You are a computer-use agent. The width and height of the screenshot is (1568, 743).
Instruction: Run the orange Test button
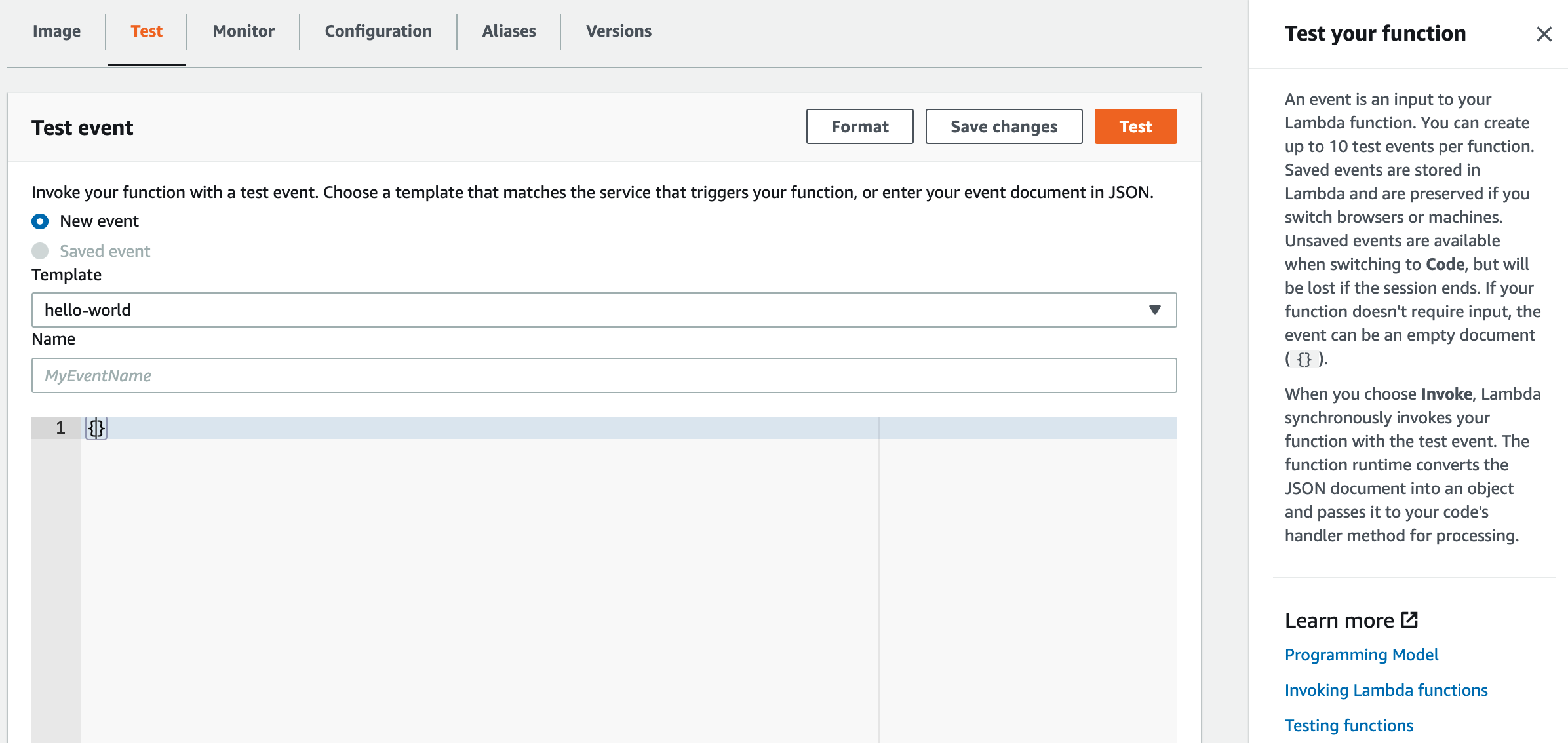tap(1135, 126)
